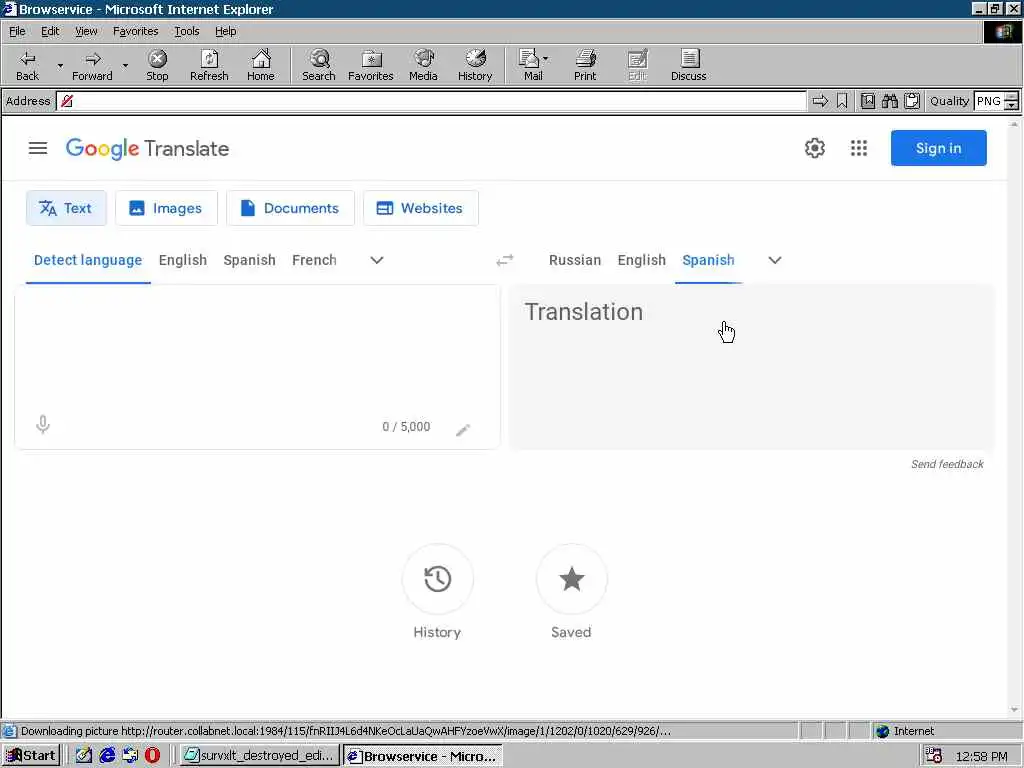The image size is (1024, 768).
Task: Launch Internet Explorer from quick launch
Action: (108, 756)
